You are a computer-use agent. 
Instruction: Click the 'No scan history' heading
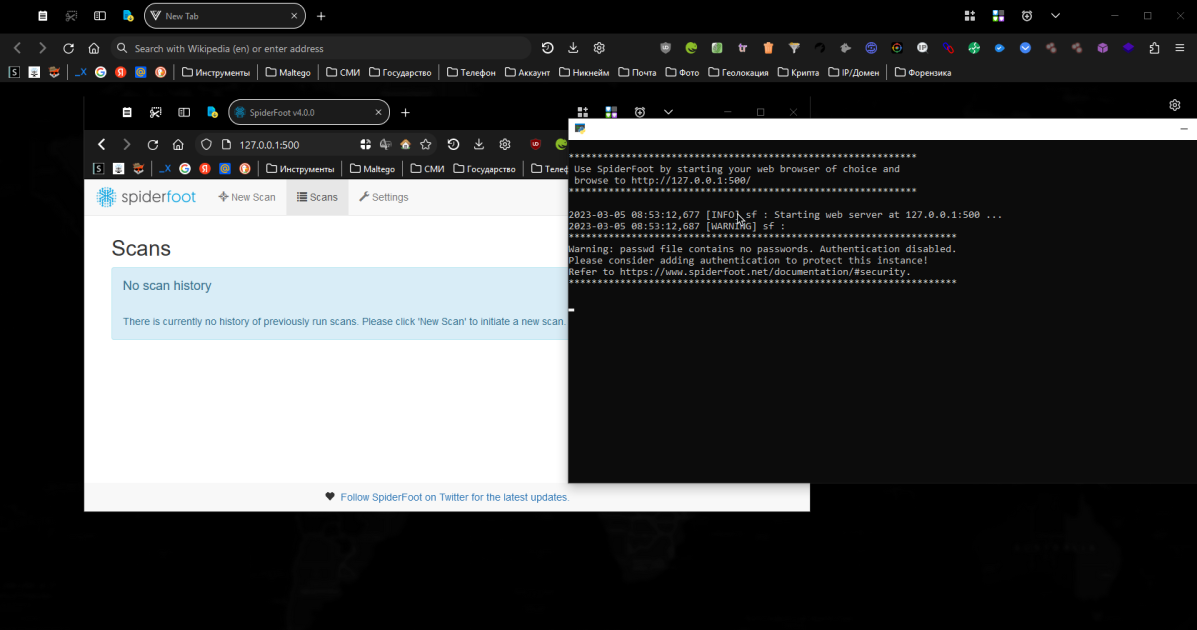pyautogui.click(x=167, y=286)
